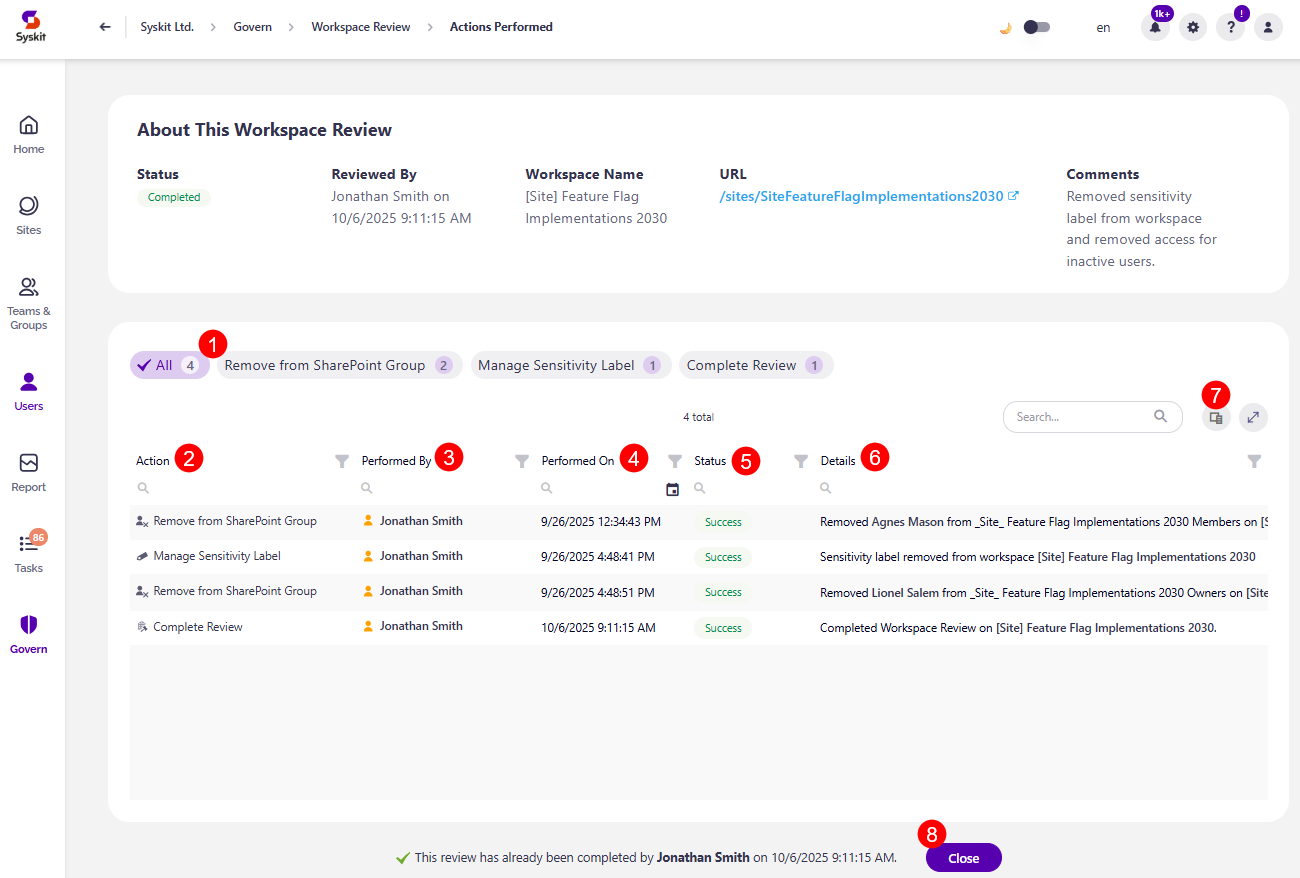Open the Report section
The image size is (1300, 878).
[x=28, y=471]
